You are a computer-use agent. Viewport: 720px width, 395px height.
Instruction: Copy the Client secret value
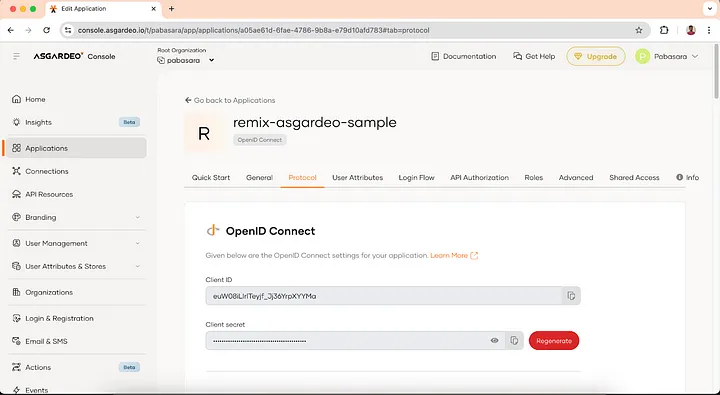514,340
